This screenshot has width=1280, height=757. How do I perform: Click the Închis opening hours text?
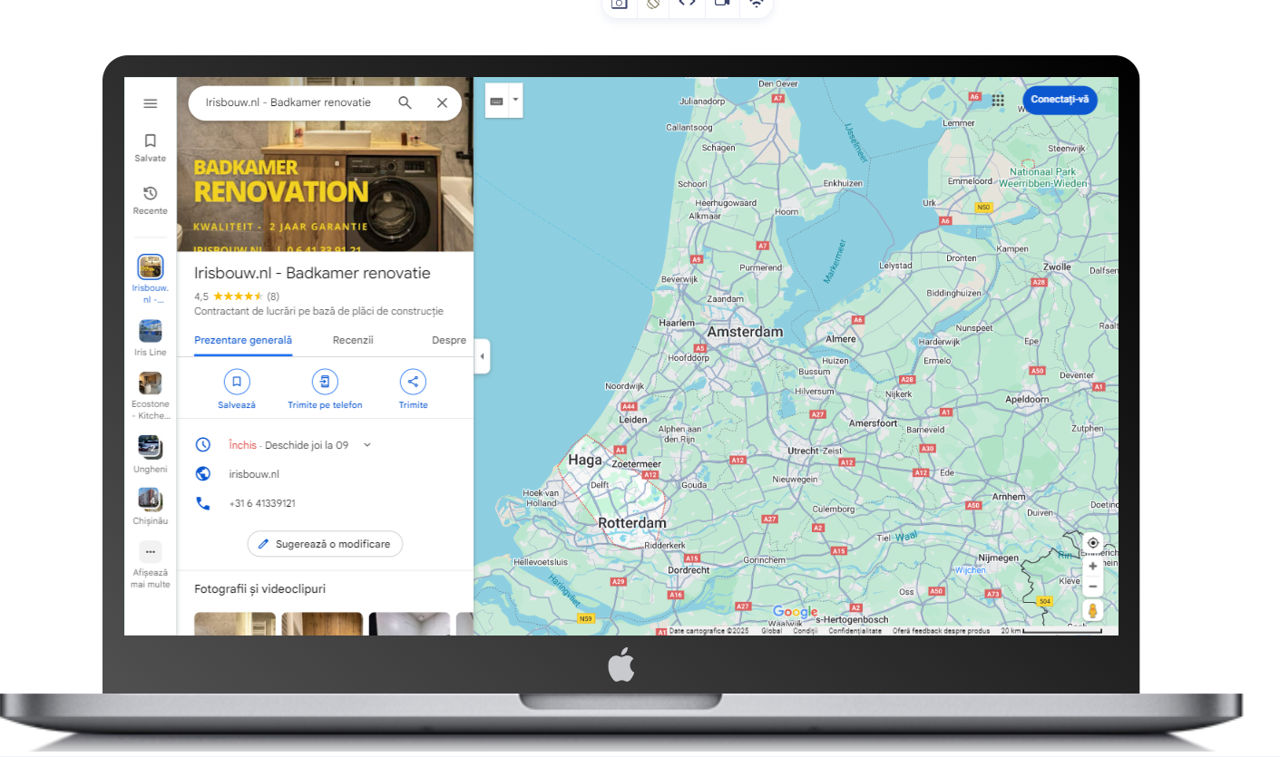pyautogui.click(x=242, y=445)
